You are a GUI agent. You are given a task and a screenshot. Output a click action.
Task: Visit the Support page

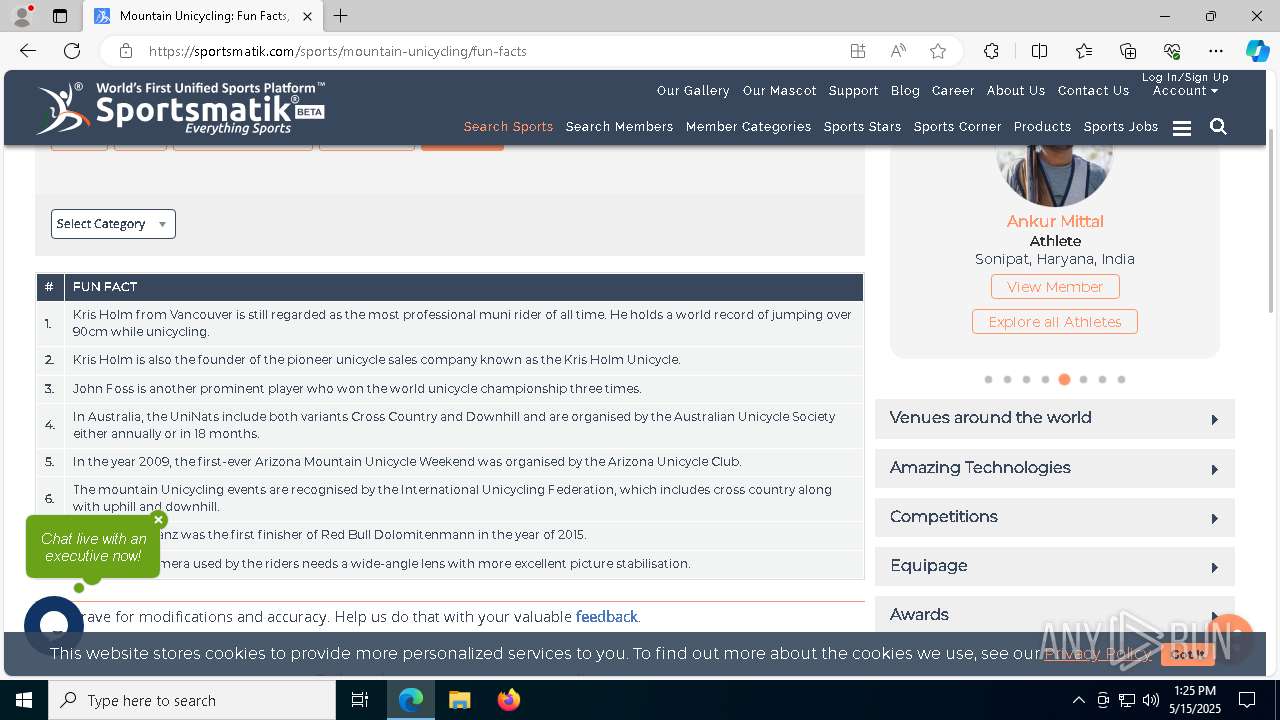coord(853,91)
